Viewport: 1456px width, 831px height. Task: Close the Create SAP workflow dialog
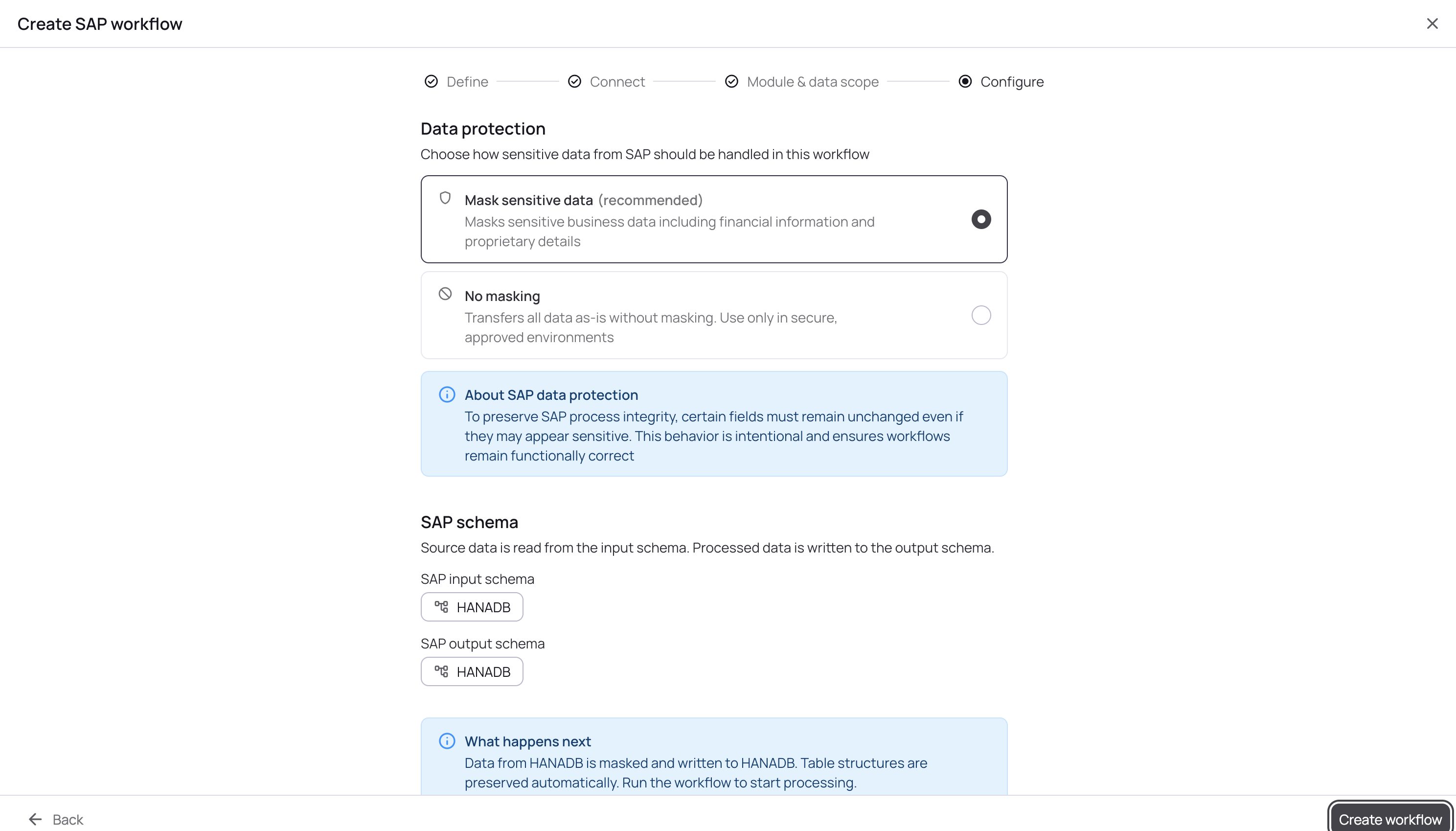pyautogui.click(x=1432, y=23)
